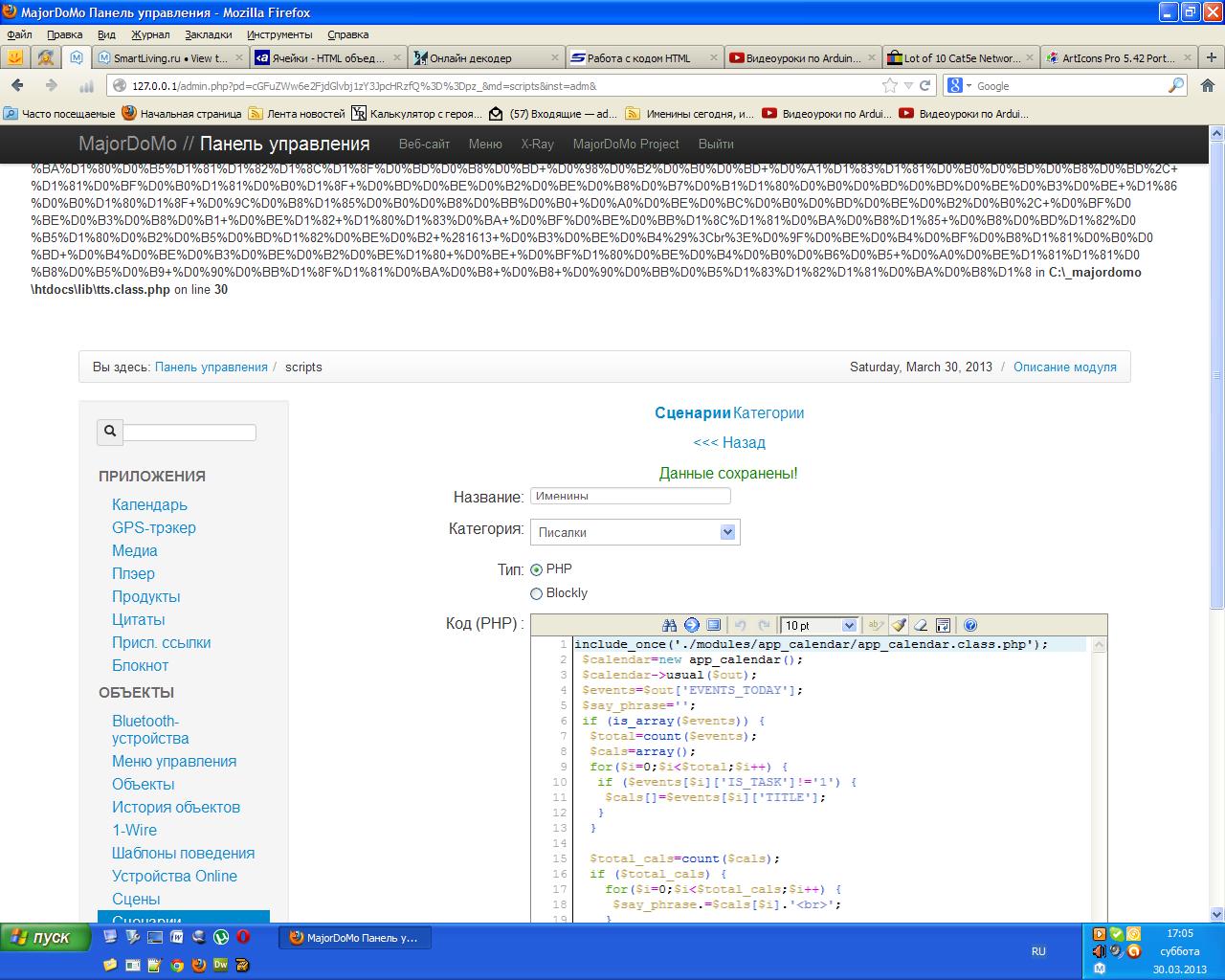Click the syntax highlight brush icon

899,625
